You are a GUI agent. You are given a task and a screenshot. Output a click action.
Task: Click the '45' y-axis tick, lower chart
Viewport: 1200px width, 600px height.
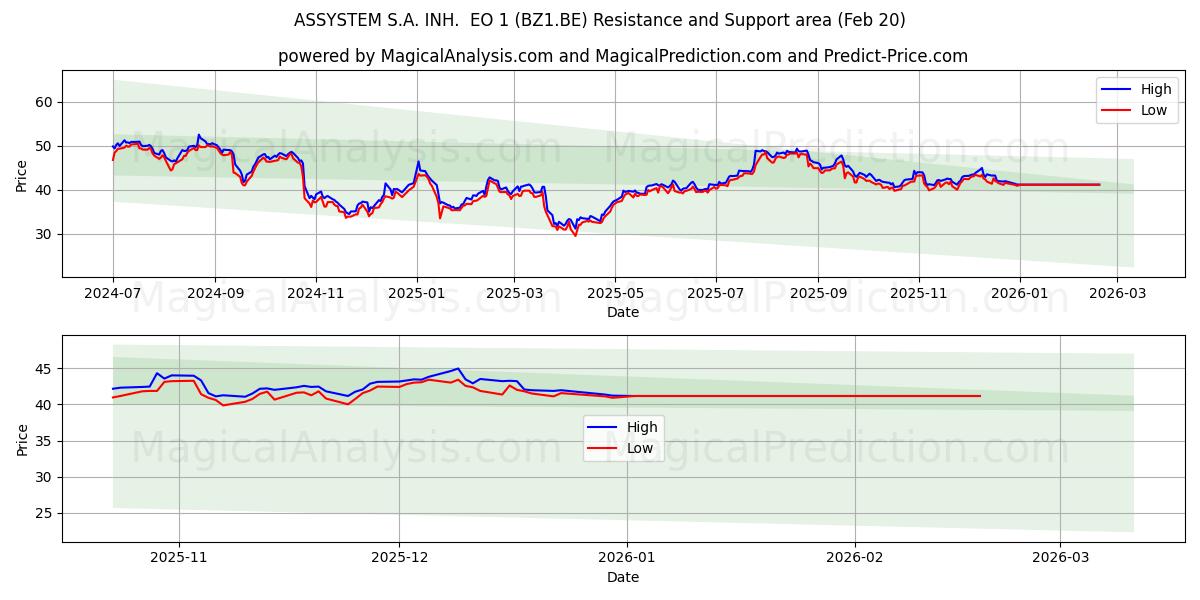click(x=46, y=369)
